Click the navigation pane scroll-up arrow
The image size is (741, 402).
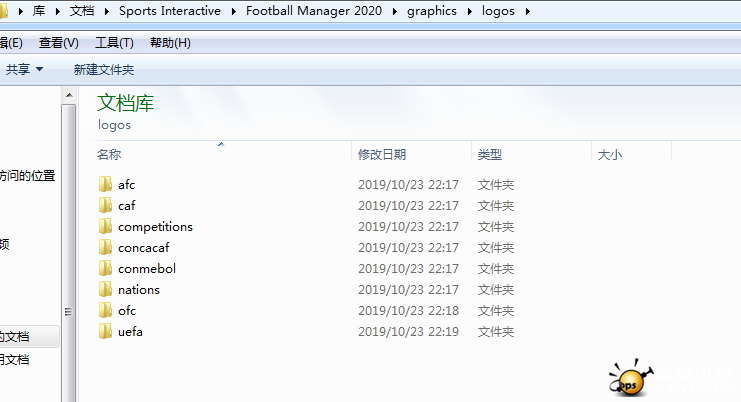click(69, 95)
